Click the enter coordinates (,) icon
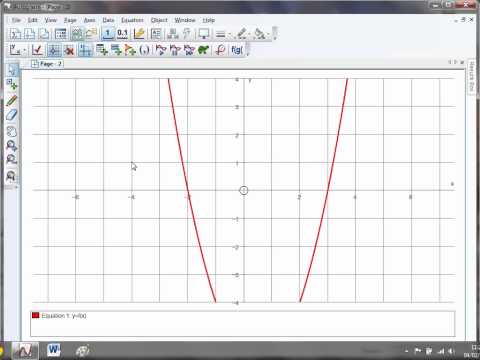 coord(144,50)
